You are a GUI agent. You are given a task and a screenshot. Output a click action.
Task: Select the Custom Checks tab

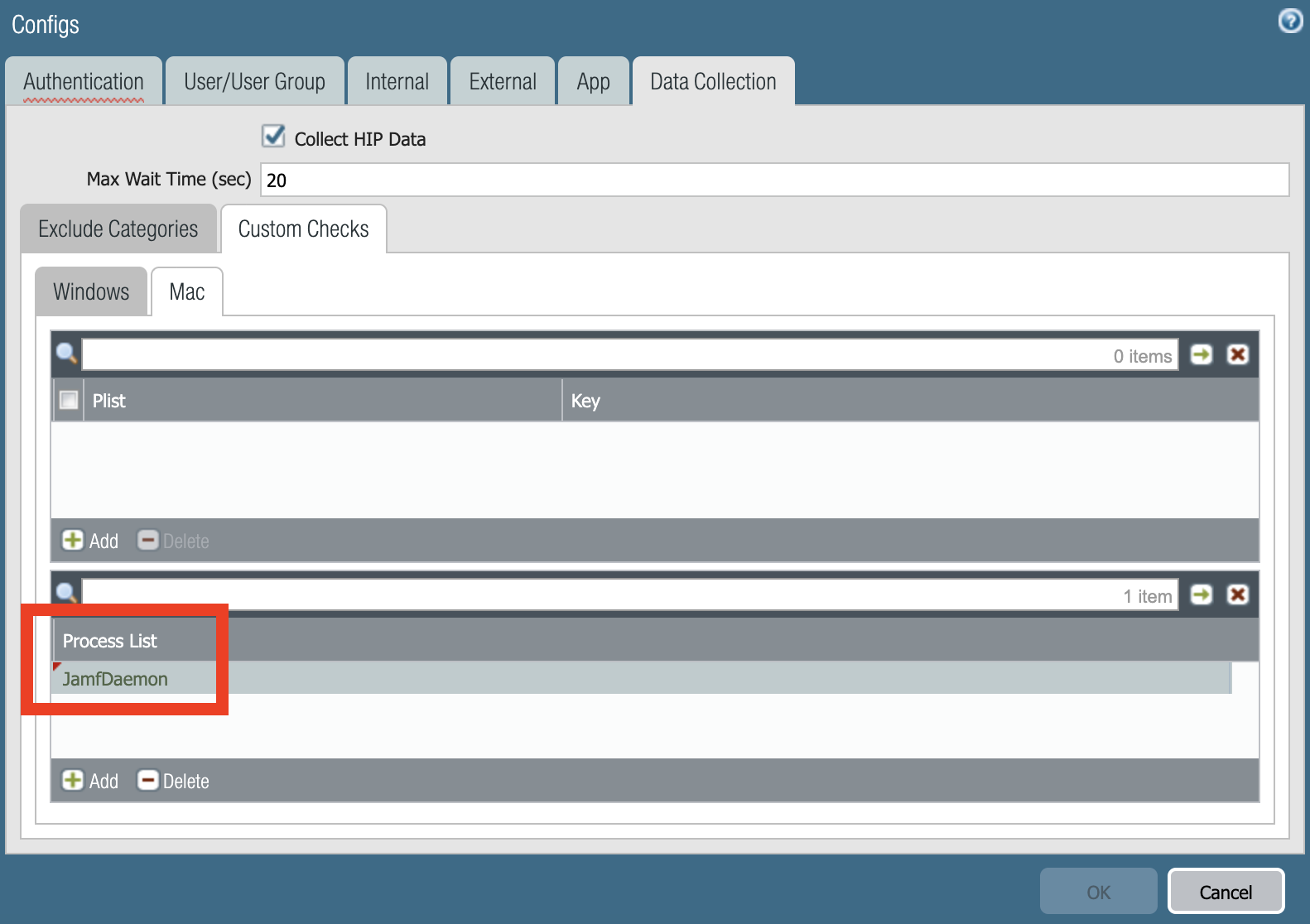point(304,229)
